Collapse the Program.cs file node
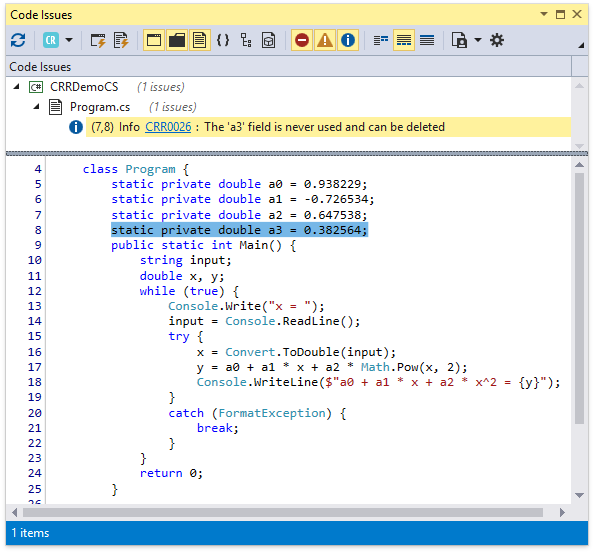594x553 pixels. (x=36, y=107)
